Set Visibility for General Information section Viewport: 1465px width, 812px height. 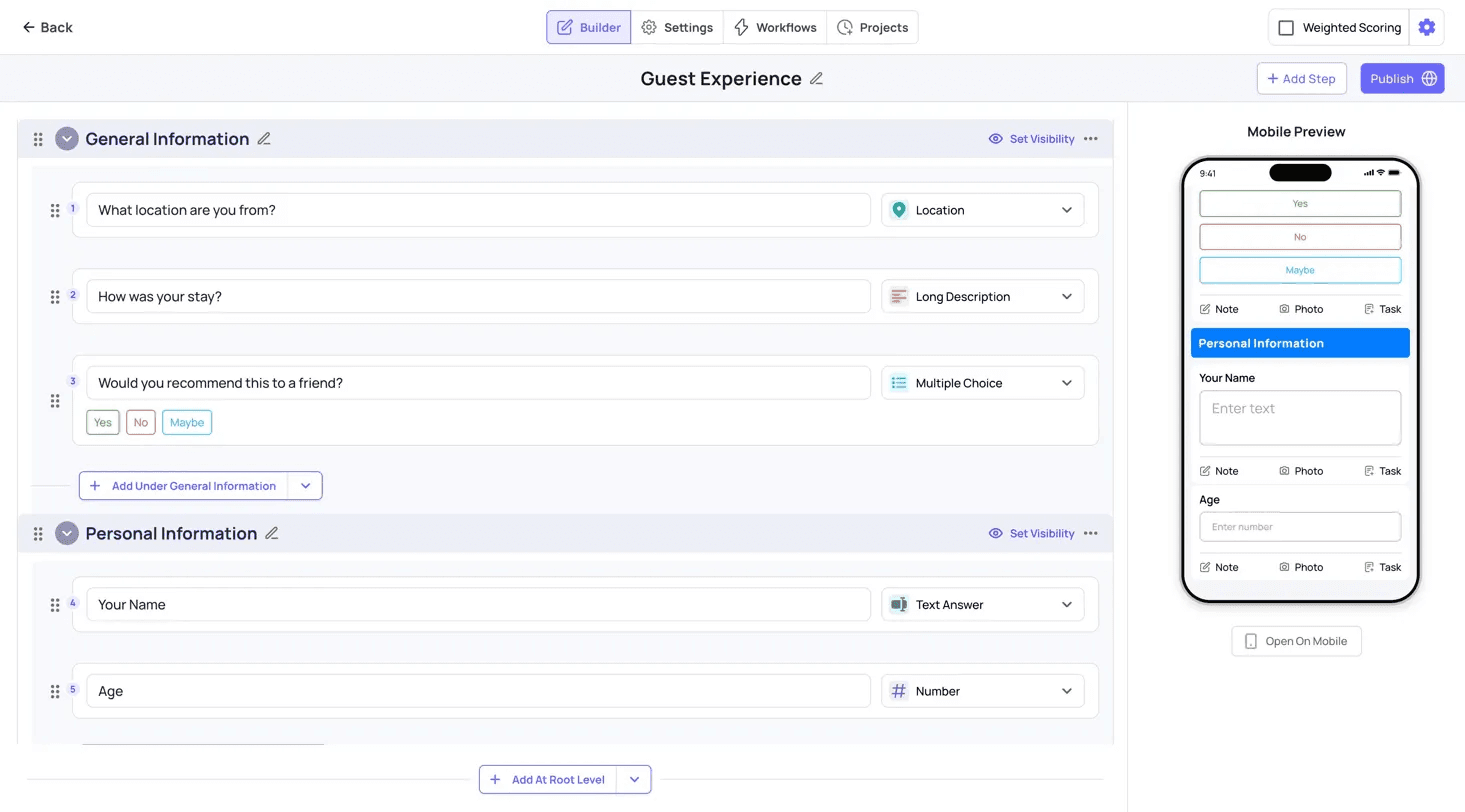point(1031,139)
